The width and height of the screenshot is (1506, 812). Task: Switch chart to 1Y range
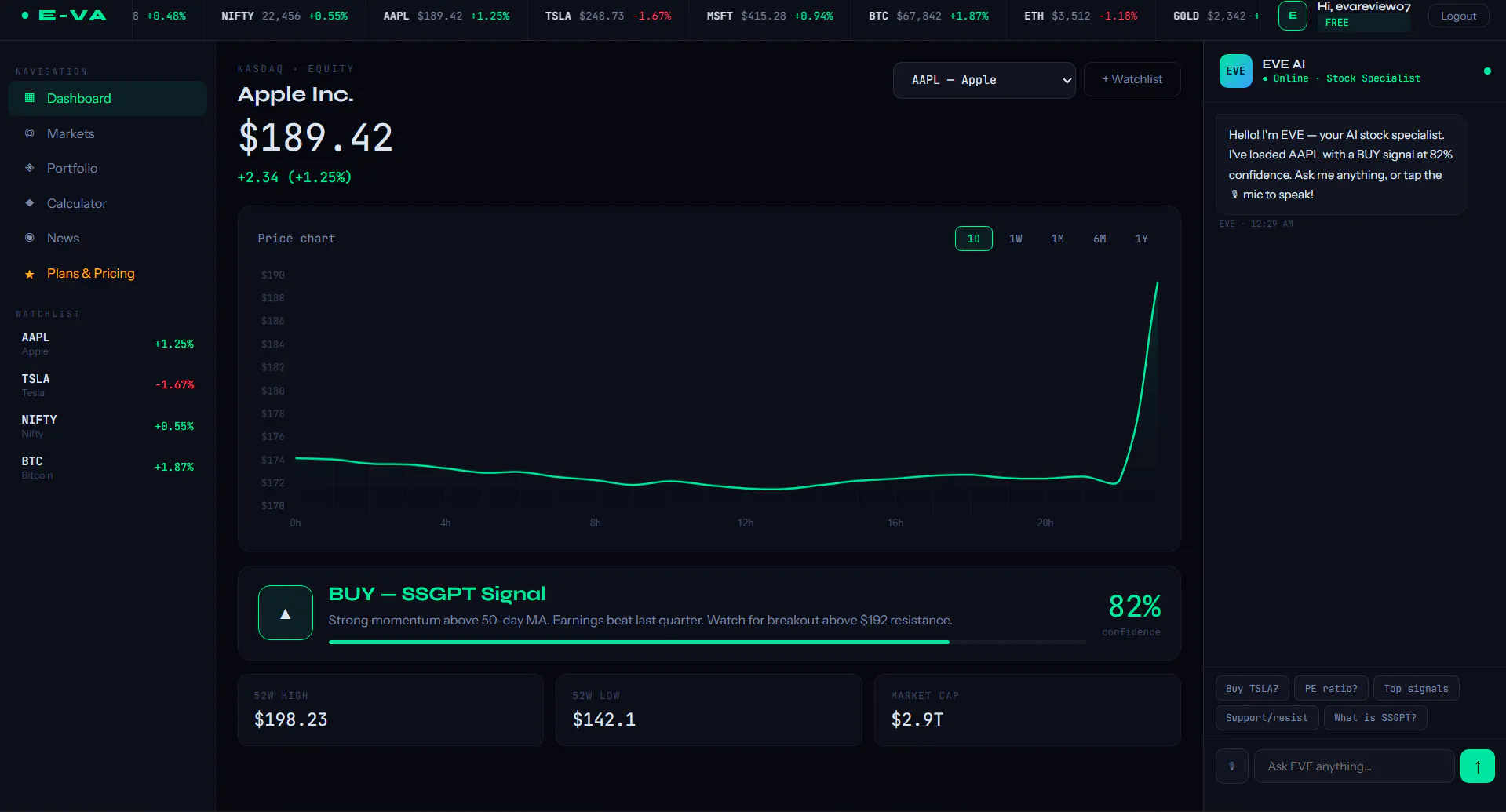1142,239
